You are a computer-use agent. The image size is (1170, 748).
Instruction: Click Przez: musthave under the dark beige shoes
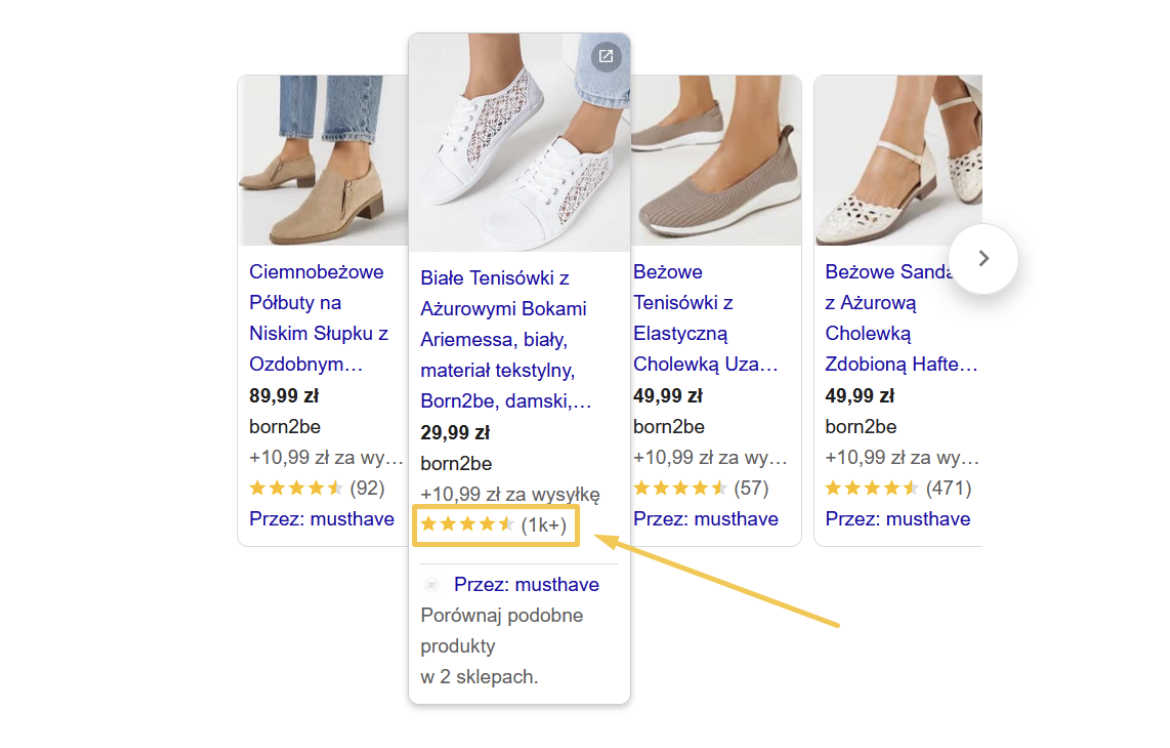(x=322, y=519)
